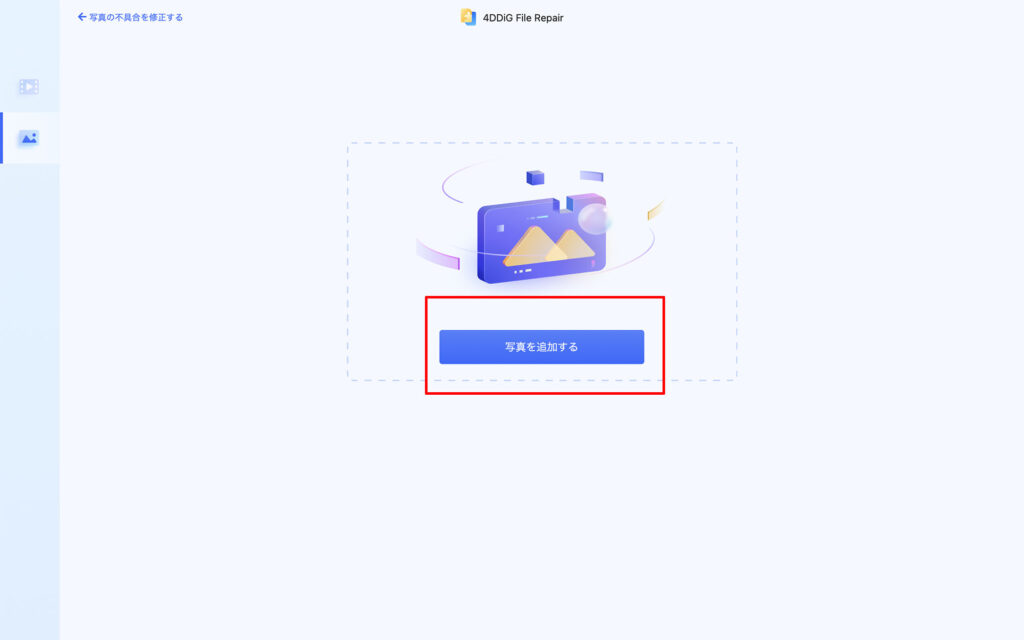
Task: Click the back arrow icon
Action: (x=82, y=17)
